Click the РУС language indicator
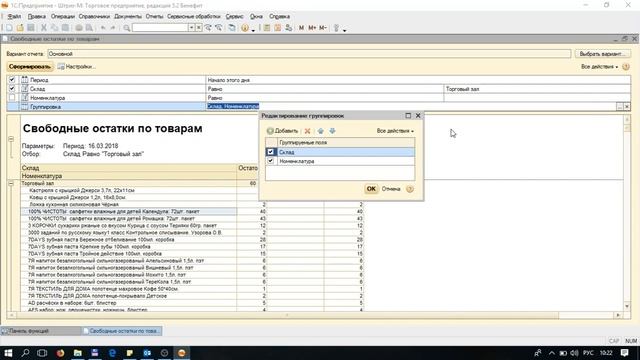The width and height of the screenshot is (640, 360). tap(588, 353)
